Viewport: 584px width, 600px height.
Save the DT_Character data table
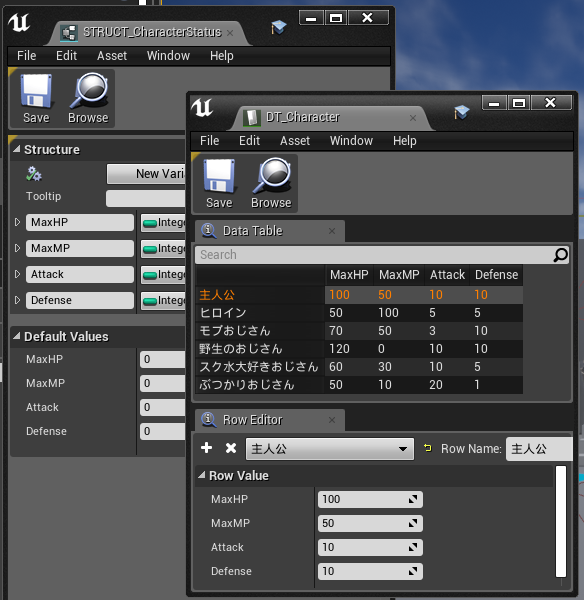(219, 184)
